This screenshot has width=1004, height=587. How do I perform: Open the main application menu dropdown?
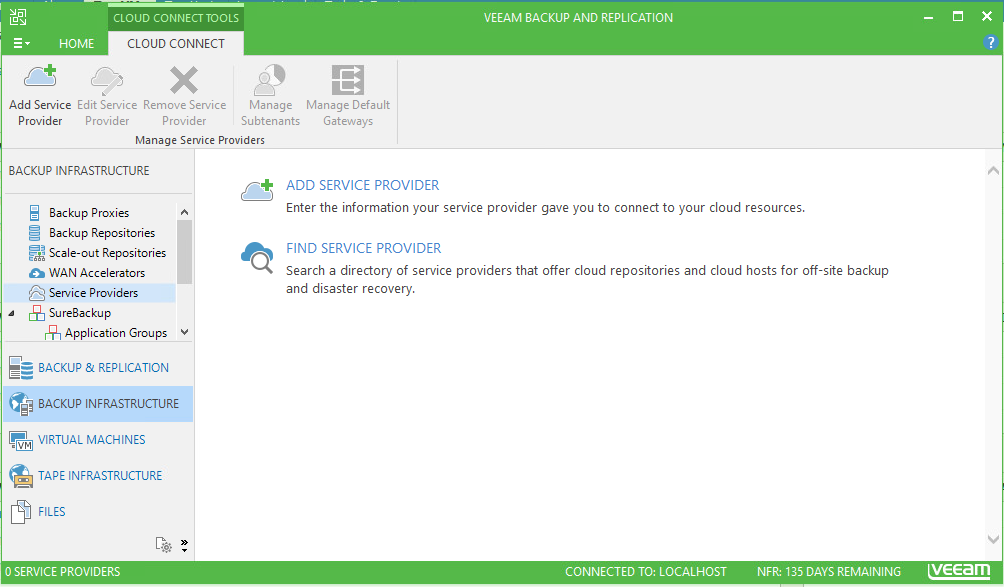tap(21, 44)
